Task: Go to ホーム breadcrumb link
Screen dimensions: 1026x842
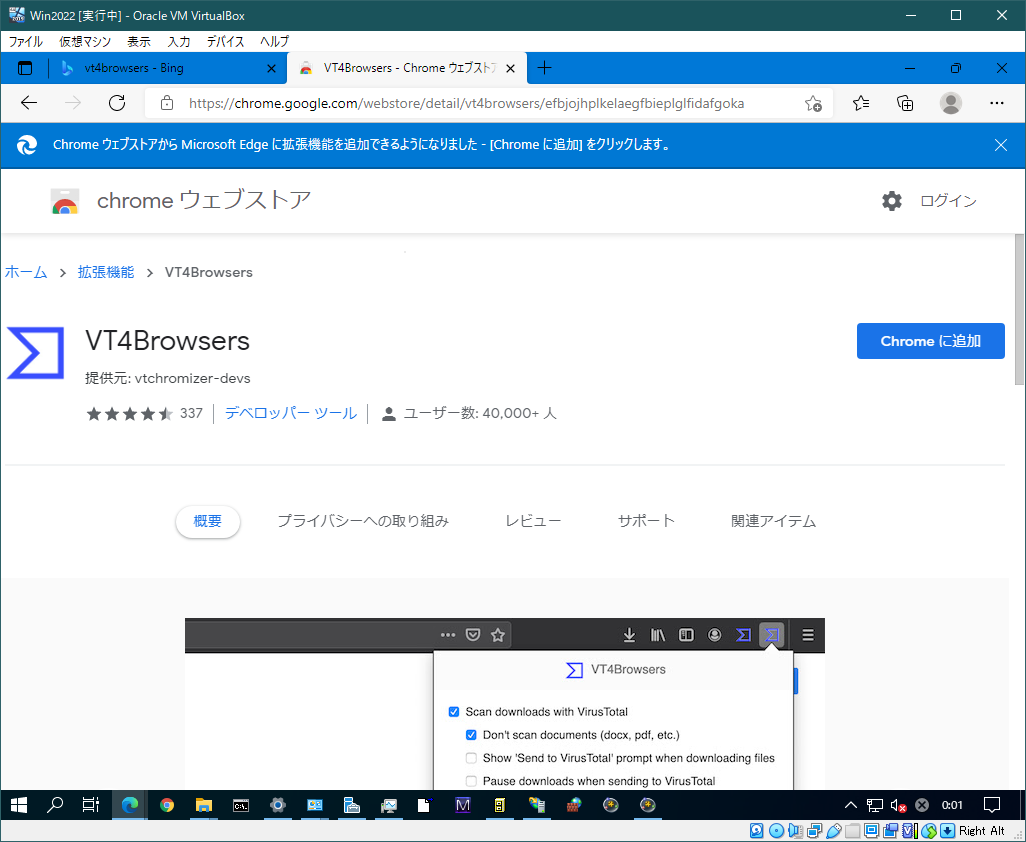Action: tap(26, 272)
